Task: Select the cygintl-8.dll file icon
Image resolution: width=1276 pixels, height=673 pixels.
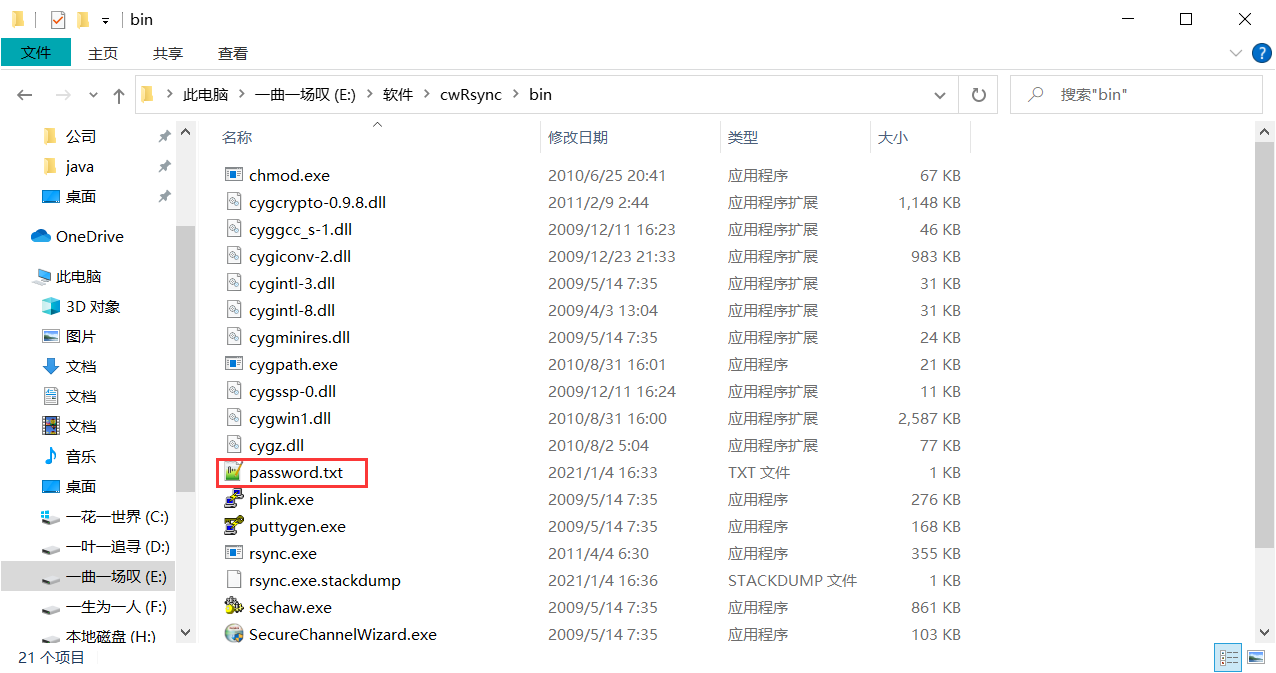Action: point(233,310)
